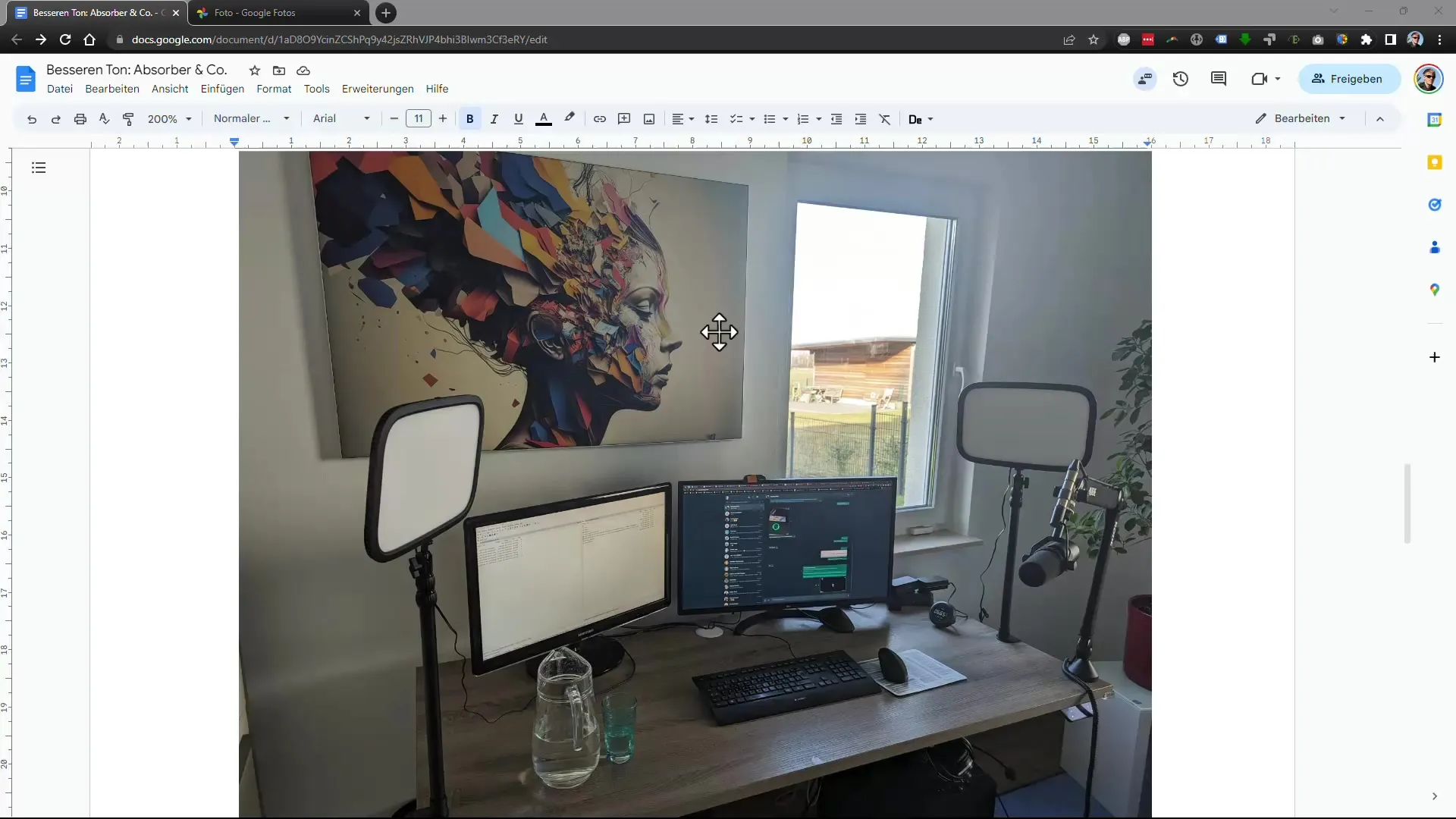
Task: Toggle document outline panel icon
Action: 38,167
